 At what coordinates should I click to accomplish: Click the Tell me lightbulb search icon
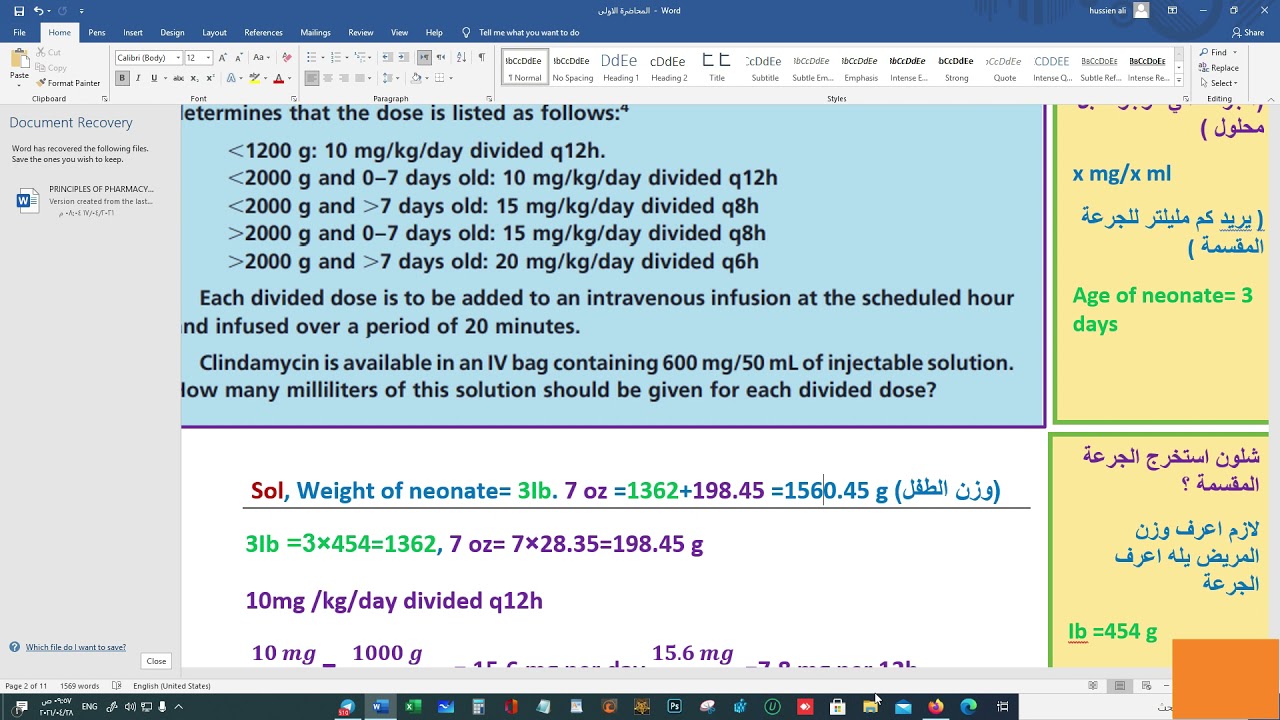(466, 33)
